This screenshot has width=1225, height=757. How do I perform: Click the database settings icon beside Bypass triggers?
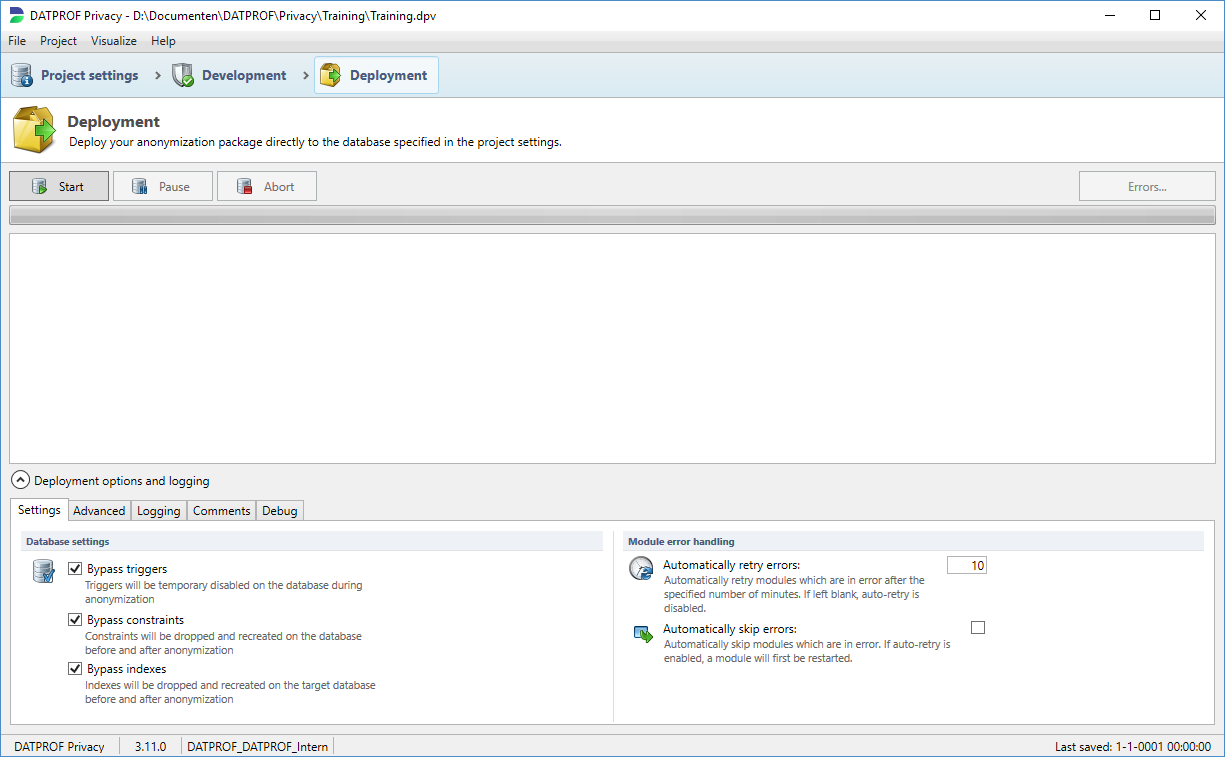(43, 571)
